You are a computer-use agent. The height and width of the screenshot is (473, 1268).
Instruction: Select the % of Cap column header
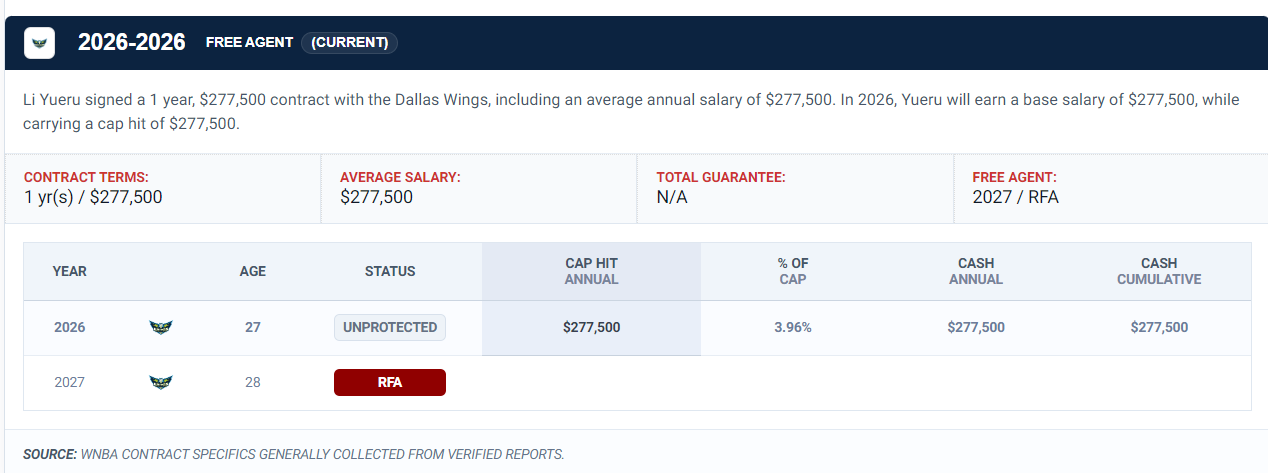pyautogui.click(x=792, y=271)
